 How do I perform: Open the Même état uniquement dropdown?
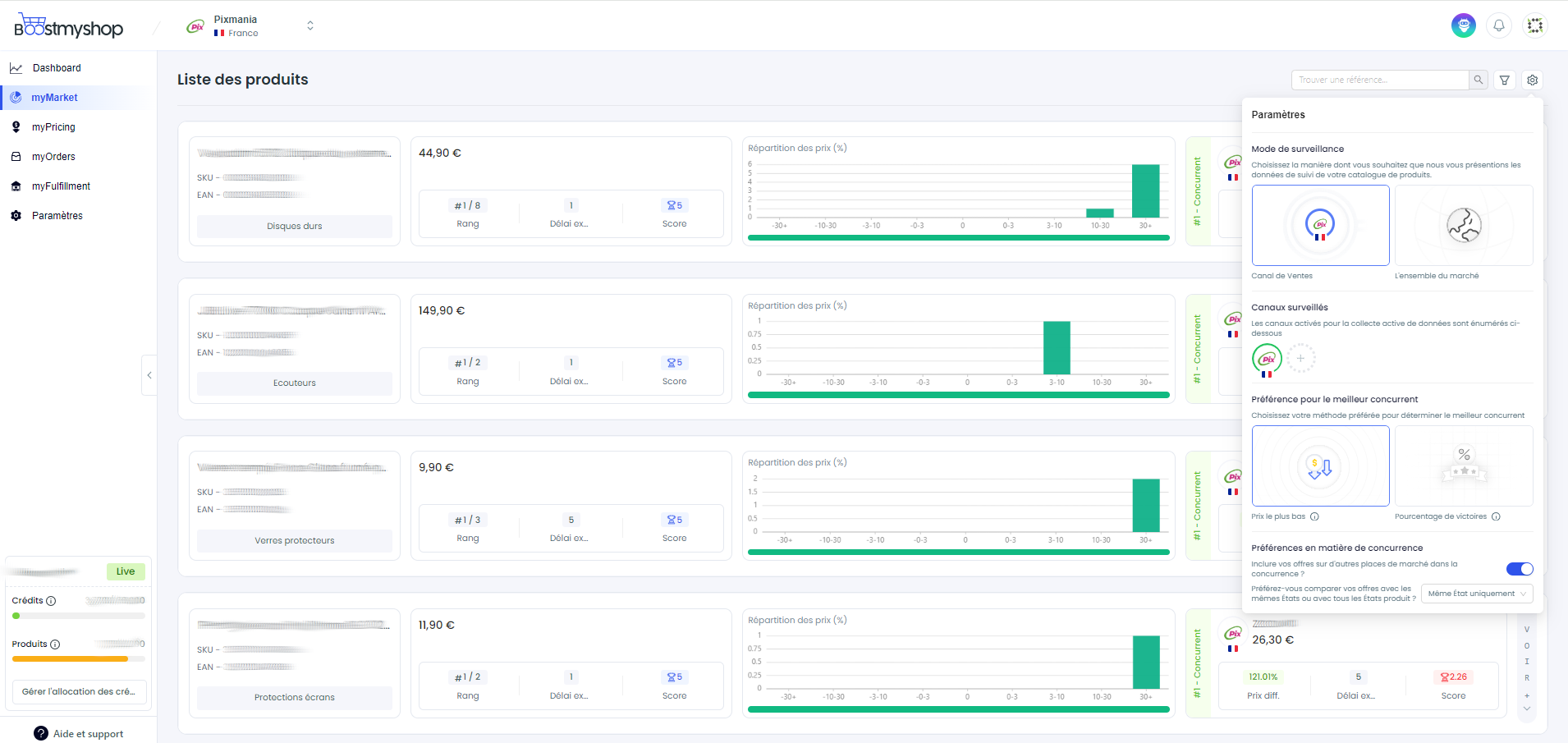(1476, 594)
